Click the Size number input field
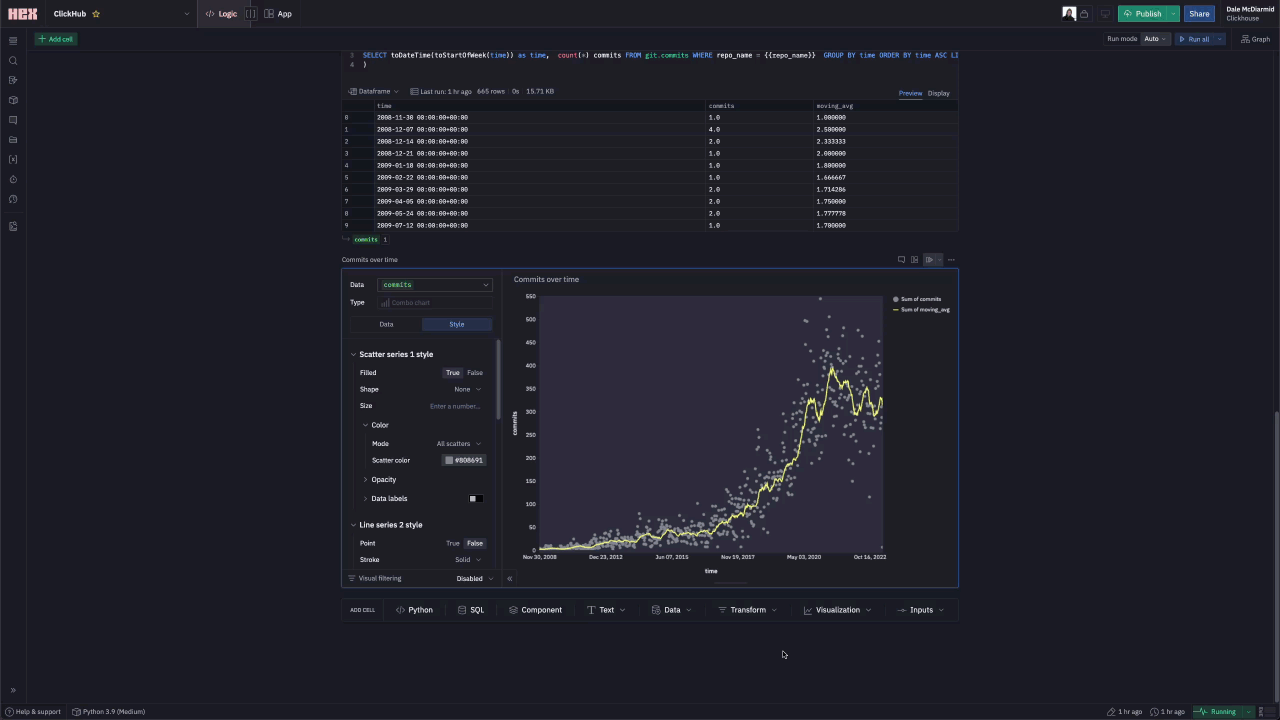The height and width of the screenshot is (720, 1280). click(x=455, y=406)
